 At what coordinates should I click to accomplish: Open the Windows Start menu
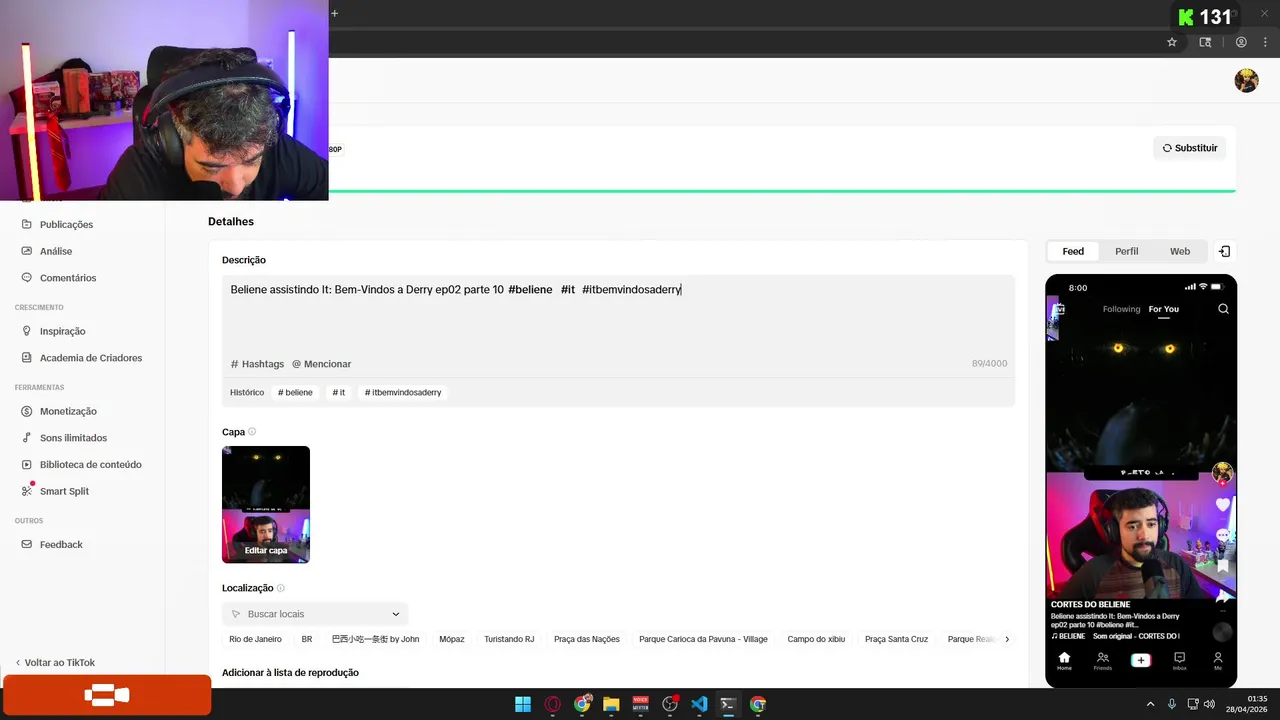click(x=523, y=704)
